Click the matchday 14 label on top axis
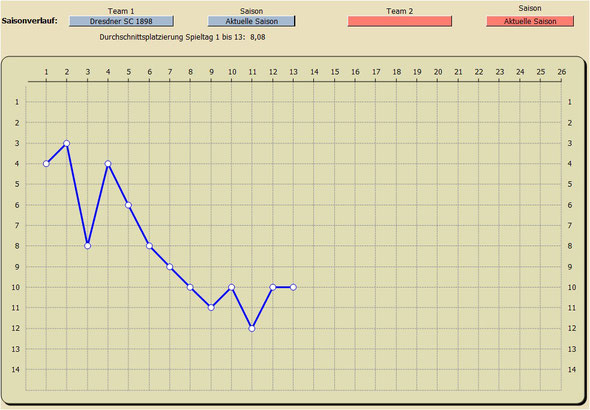Screen dimensions: 590x410 [x=314, y=72]
